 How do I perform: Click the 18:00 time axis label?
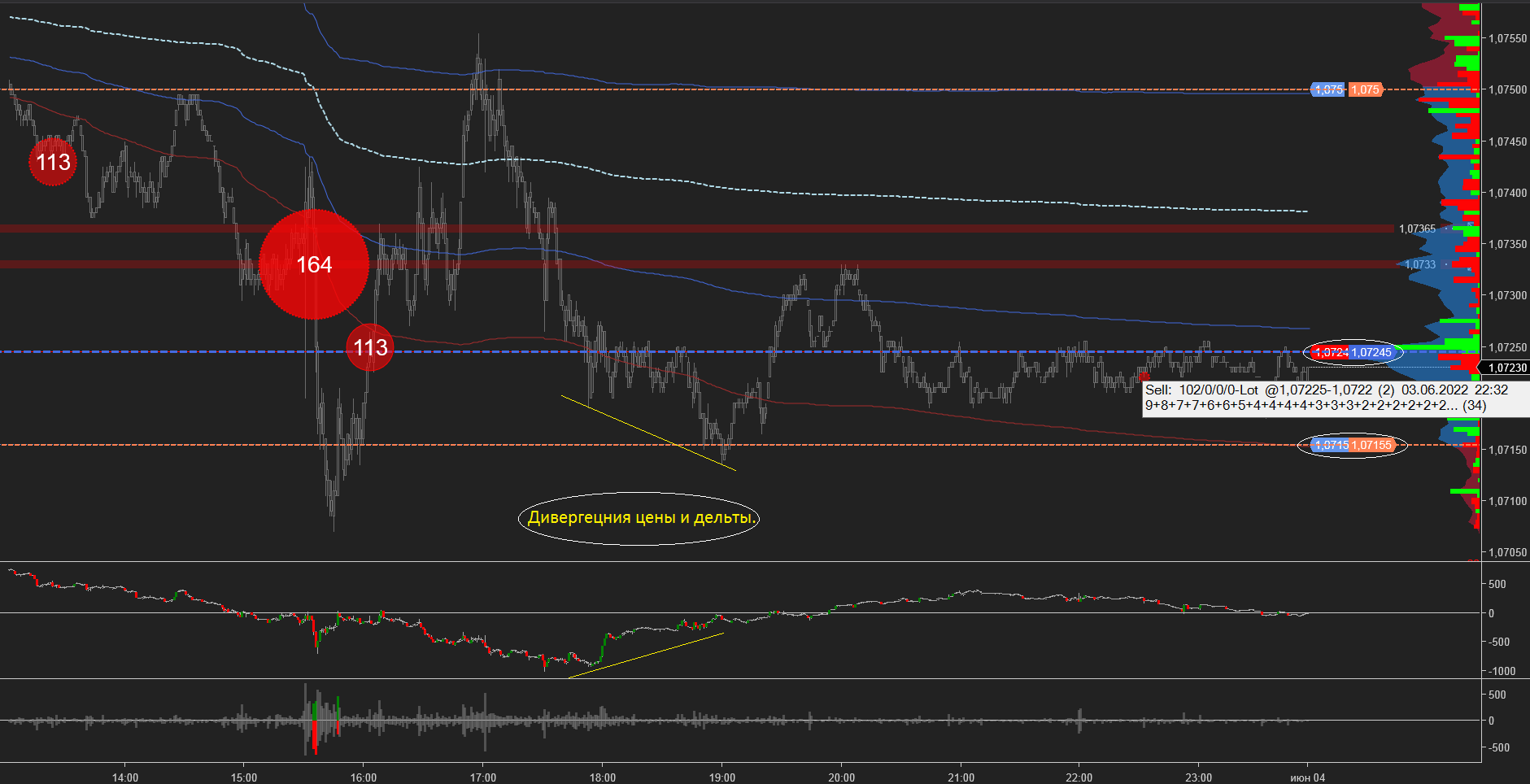coord(603,777)
